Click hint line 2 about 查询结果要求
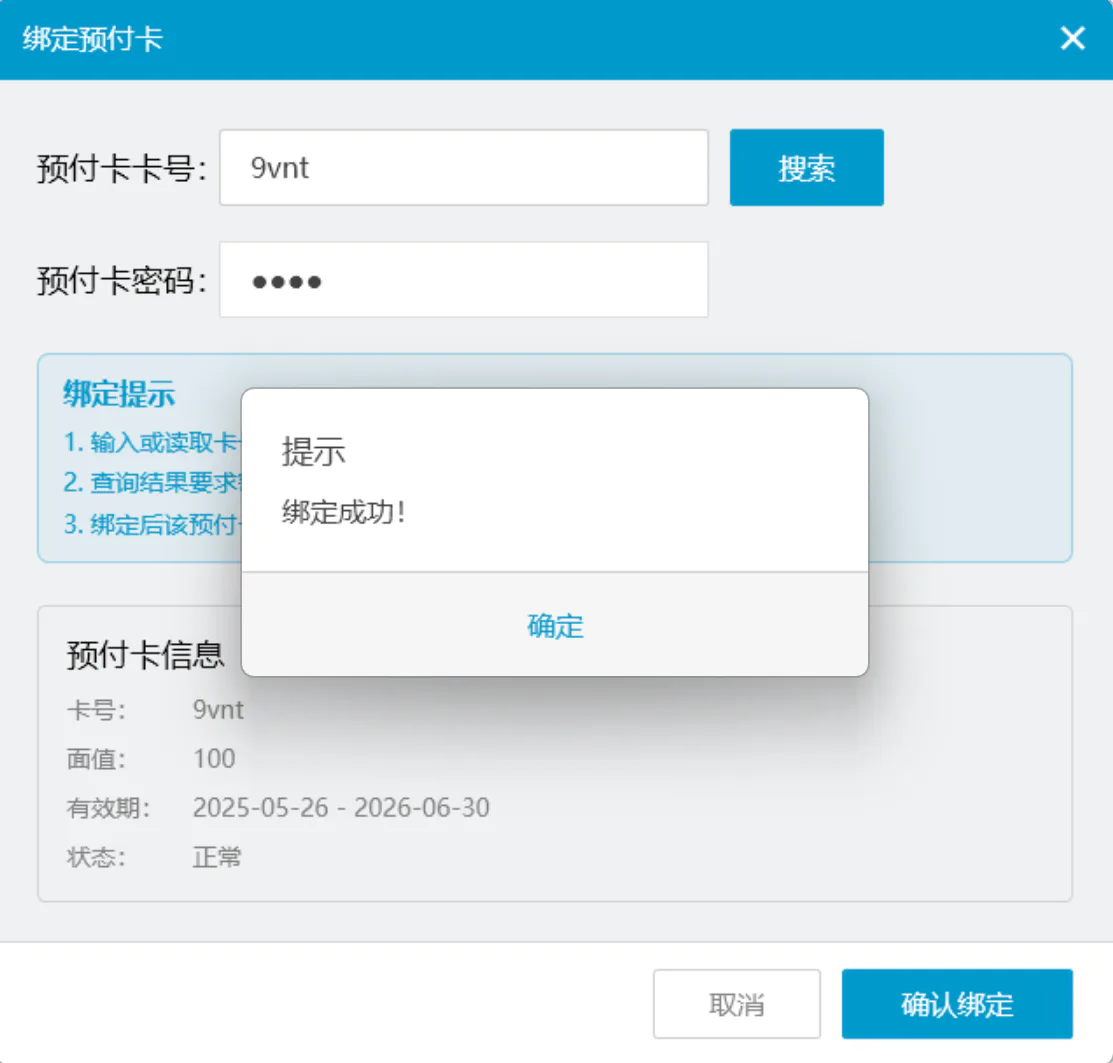The image size is (1113, 1063). coord(152,483)
